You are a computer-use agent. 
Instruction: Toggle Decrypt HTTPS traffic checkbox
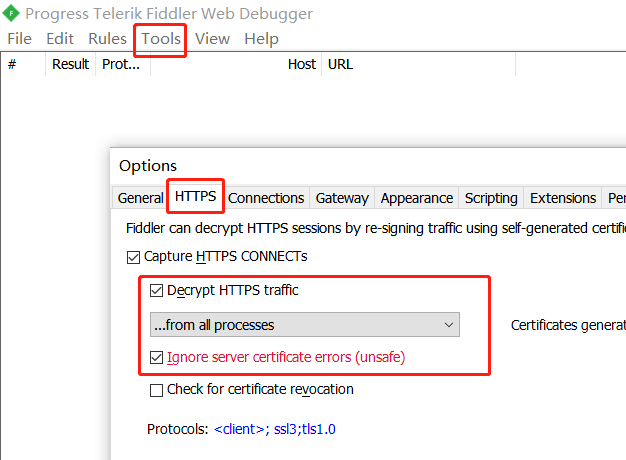[156, 291]
